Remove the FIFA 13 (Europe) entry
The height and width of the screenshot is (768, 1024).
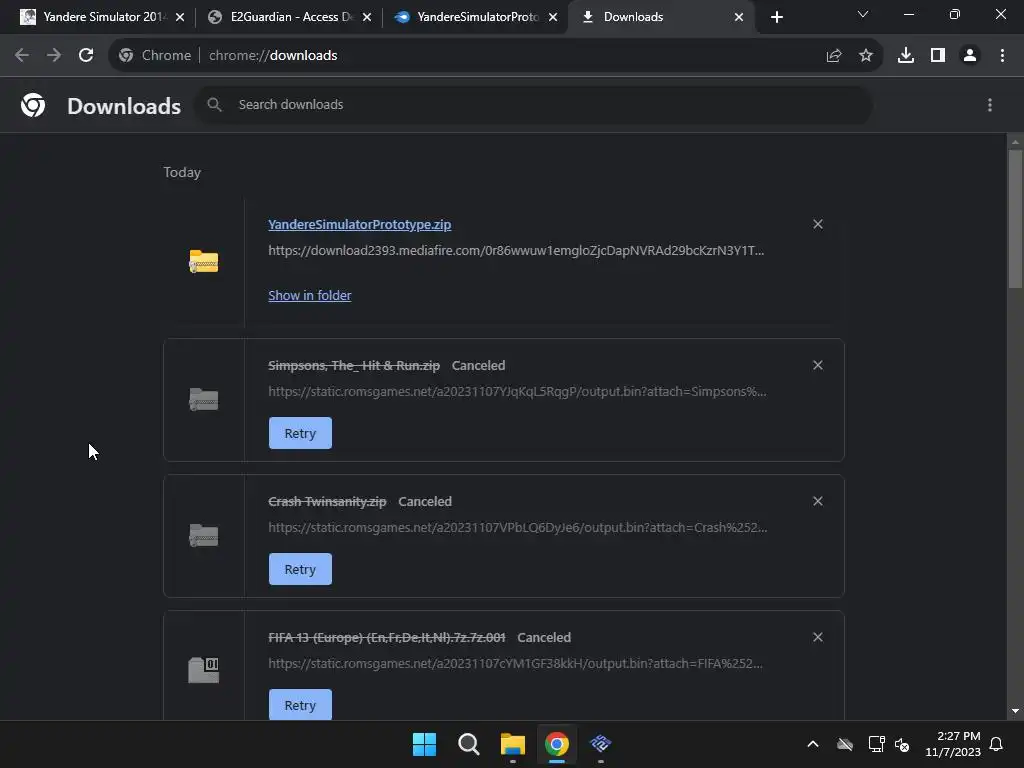(818, 637)
